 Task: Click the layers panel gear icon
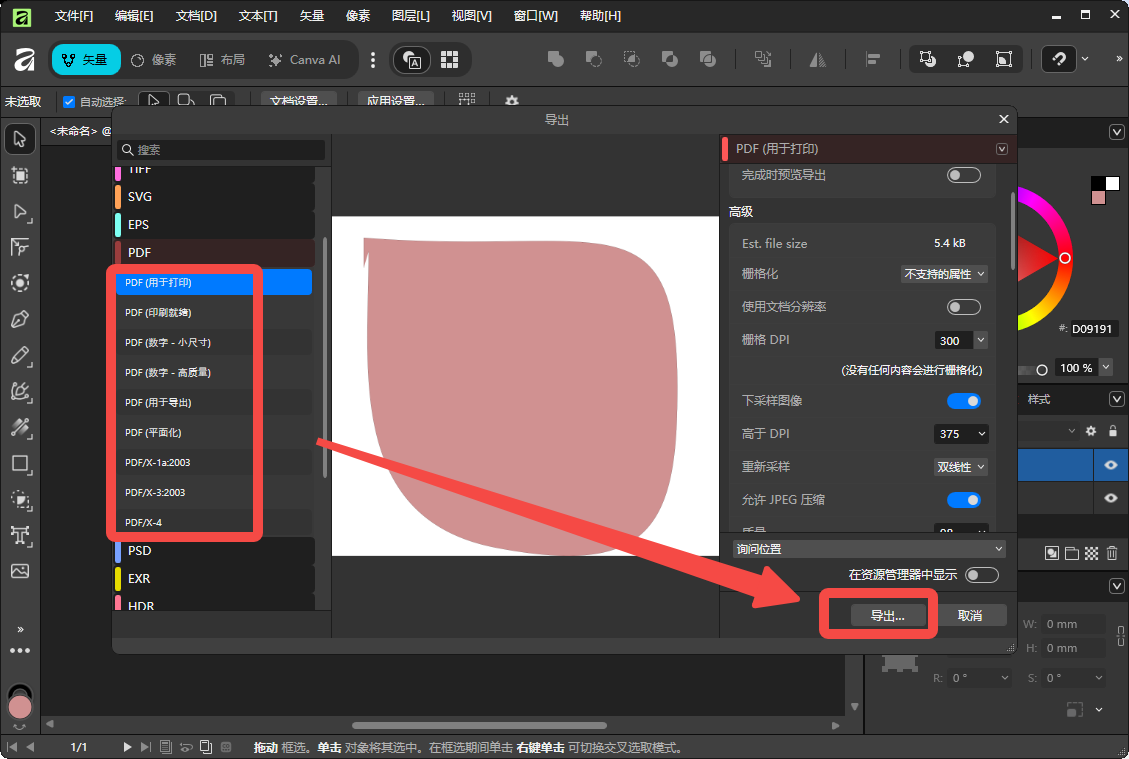[x=1091, y=431]
